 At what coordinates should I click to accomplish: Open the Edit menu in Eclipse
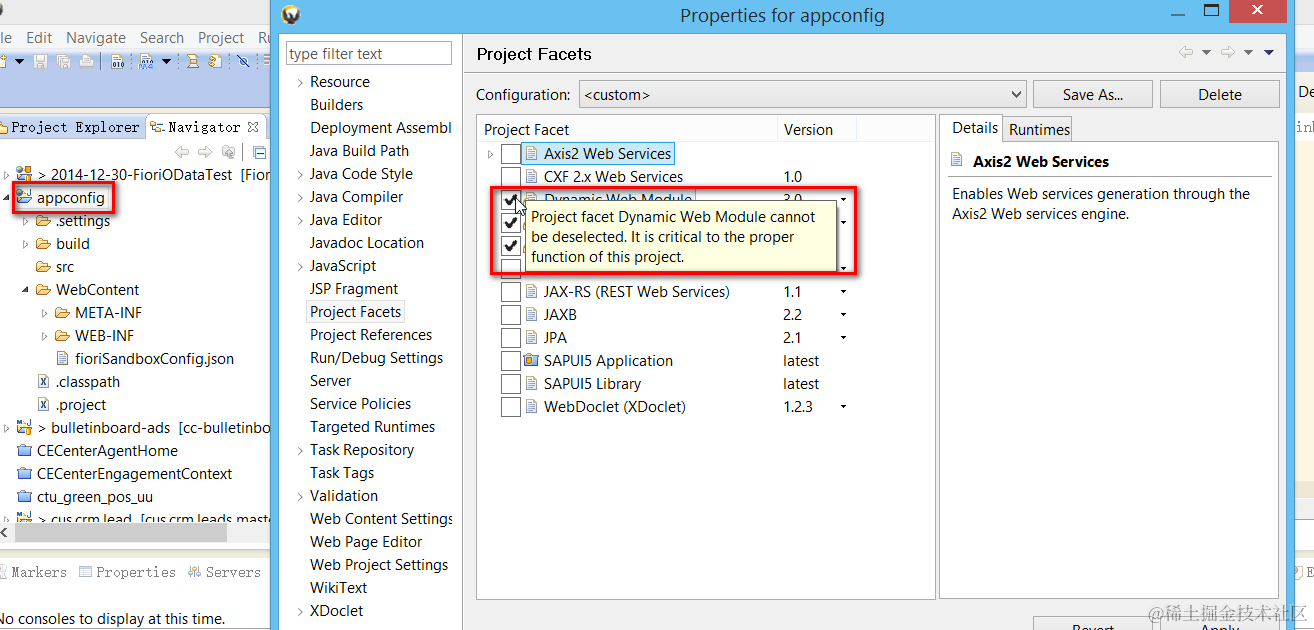[x=39, y=37]
